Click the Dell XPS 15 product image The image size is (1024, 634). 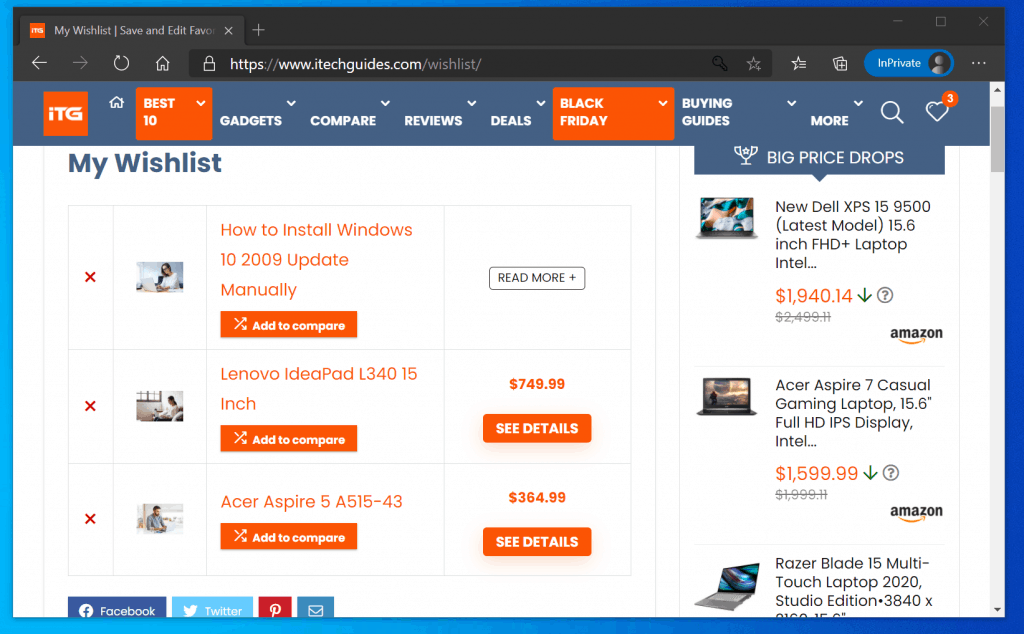(x=726, y=218)
